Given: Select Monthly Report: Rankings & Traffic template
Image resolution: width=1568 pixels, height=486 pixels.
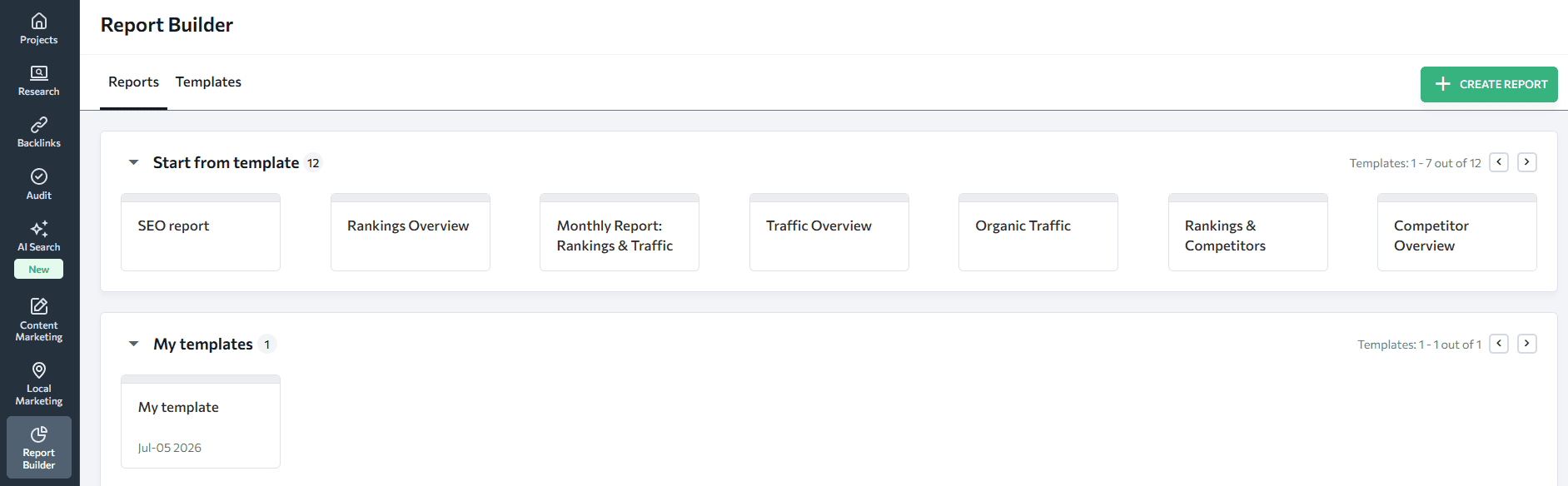Looking at the screenshot, I should click(x=620, y=232).
